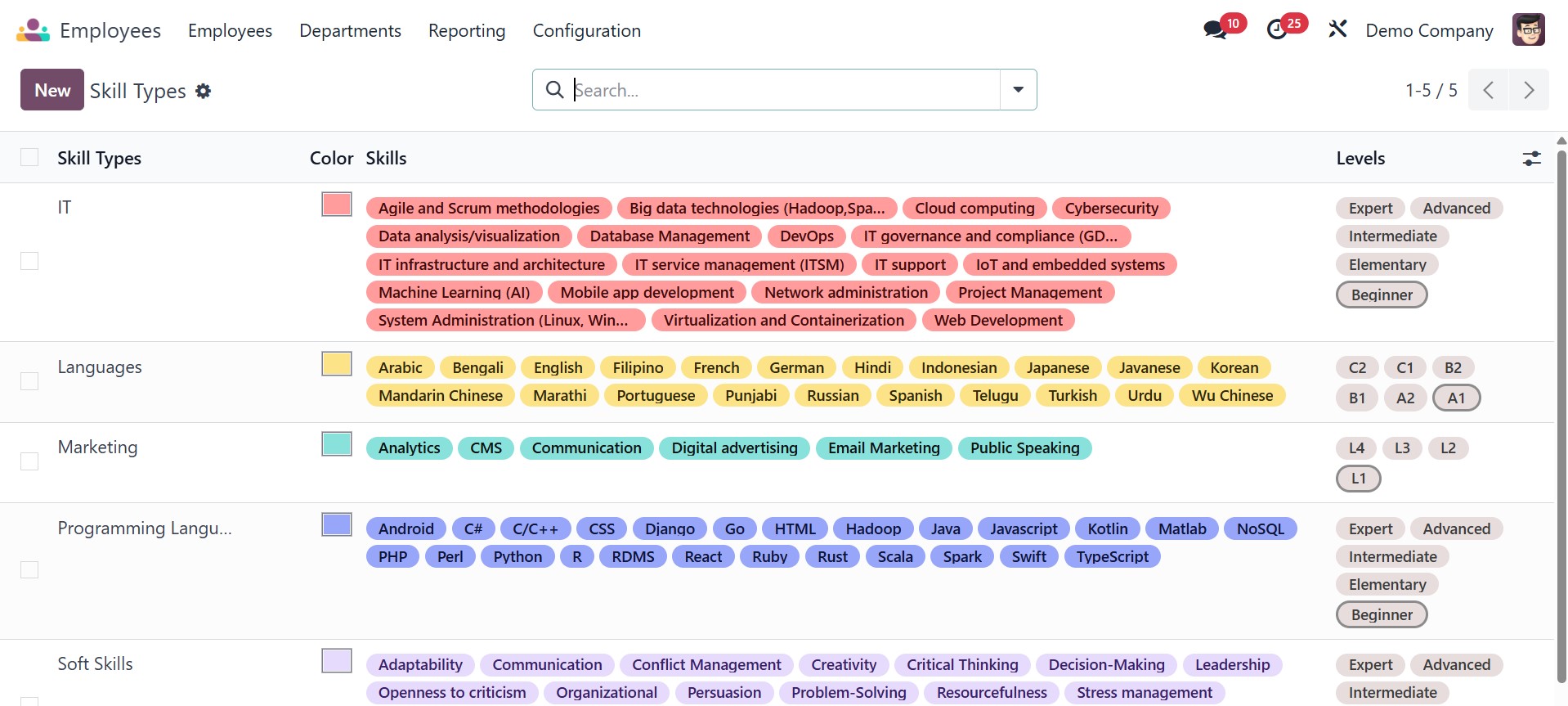Click the Skill Types gear icon
Image resolution: width=1568 pixels, height=706 pixels.
pos(204,91)
